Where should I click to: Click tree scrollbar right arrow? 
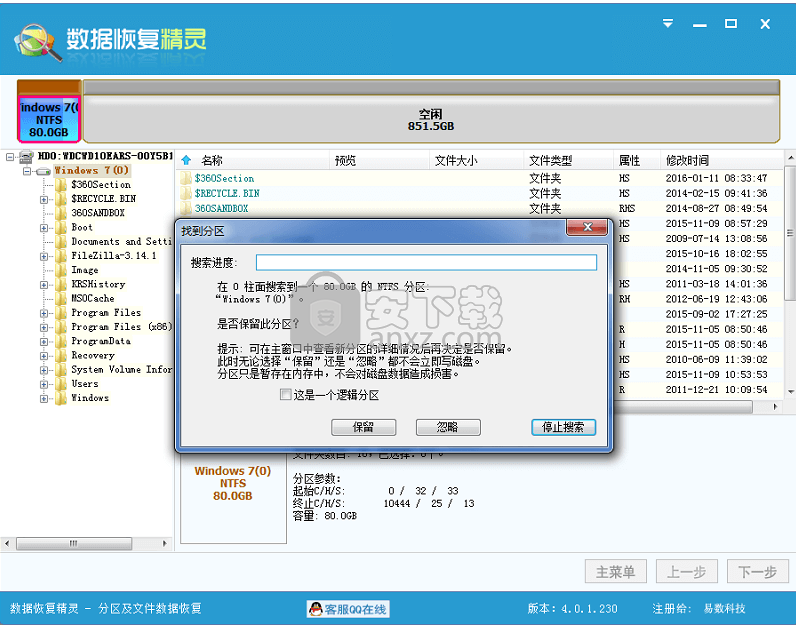click(x=164, y=543)
